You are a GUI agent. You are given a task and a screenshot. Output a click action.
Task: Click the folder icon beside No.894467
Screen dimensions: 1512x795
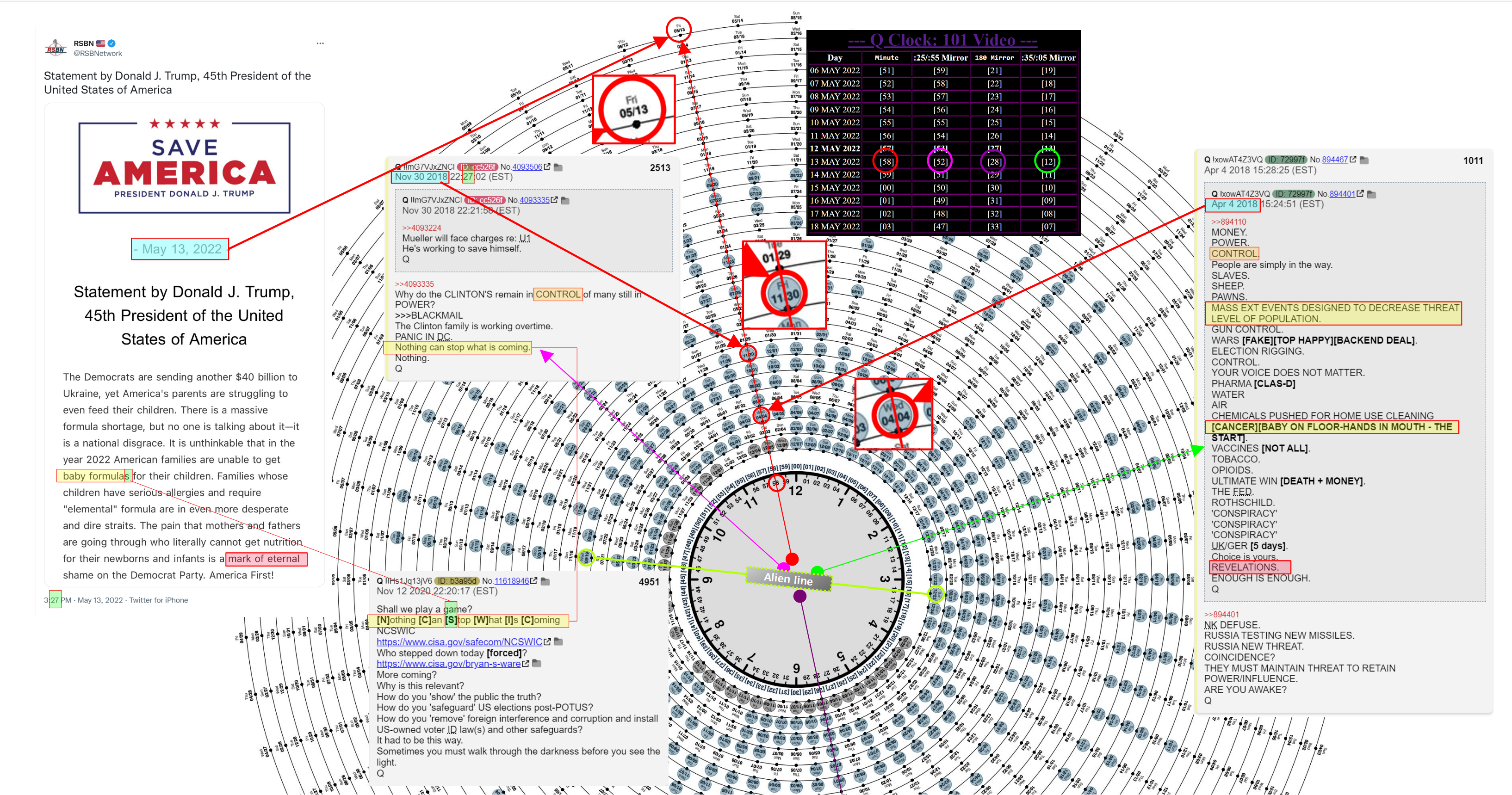(1364, 160)
